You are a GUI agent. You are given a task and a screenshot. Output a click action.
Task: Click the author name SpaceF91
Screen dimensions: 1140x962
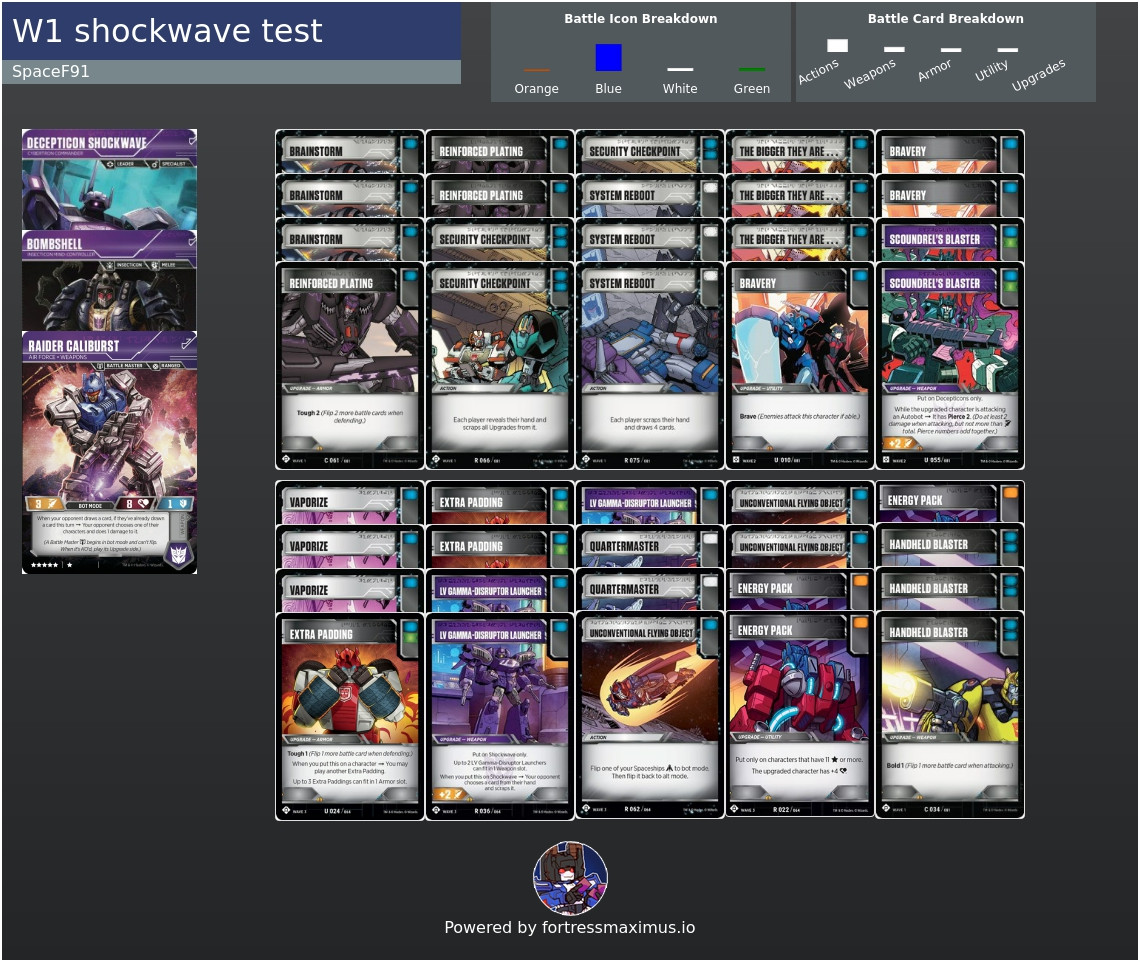51,71
